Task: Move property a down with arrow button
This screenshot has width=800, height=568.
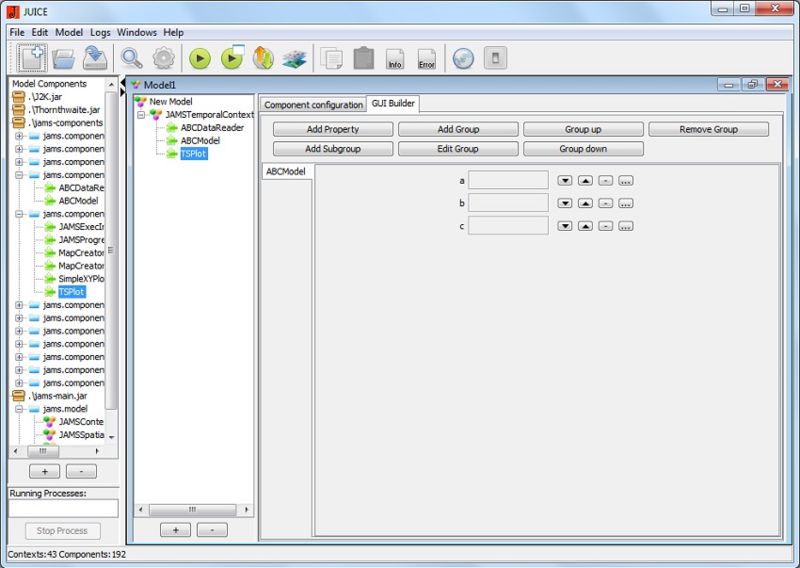Action: (565, 181)
